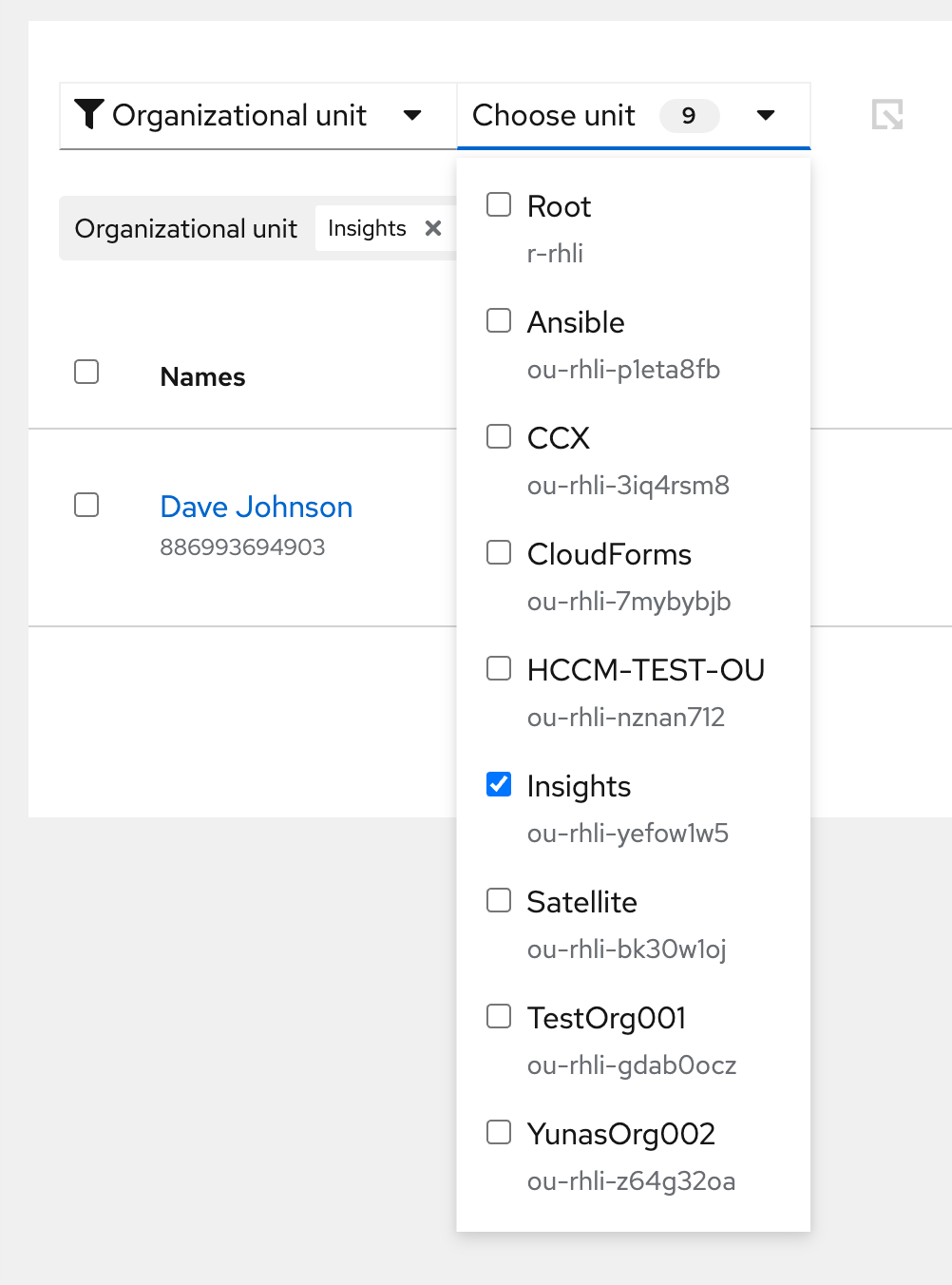Open the Organizational unit filter dropdown
952x1285 pixels.
pyautogui.click(x=257, y=116)
